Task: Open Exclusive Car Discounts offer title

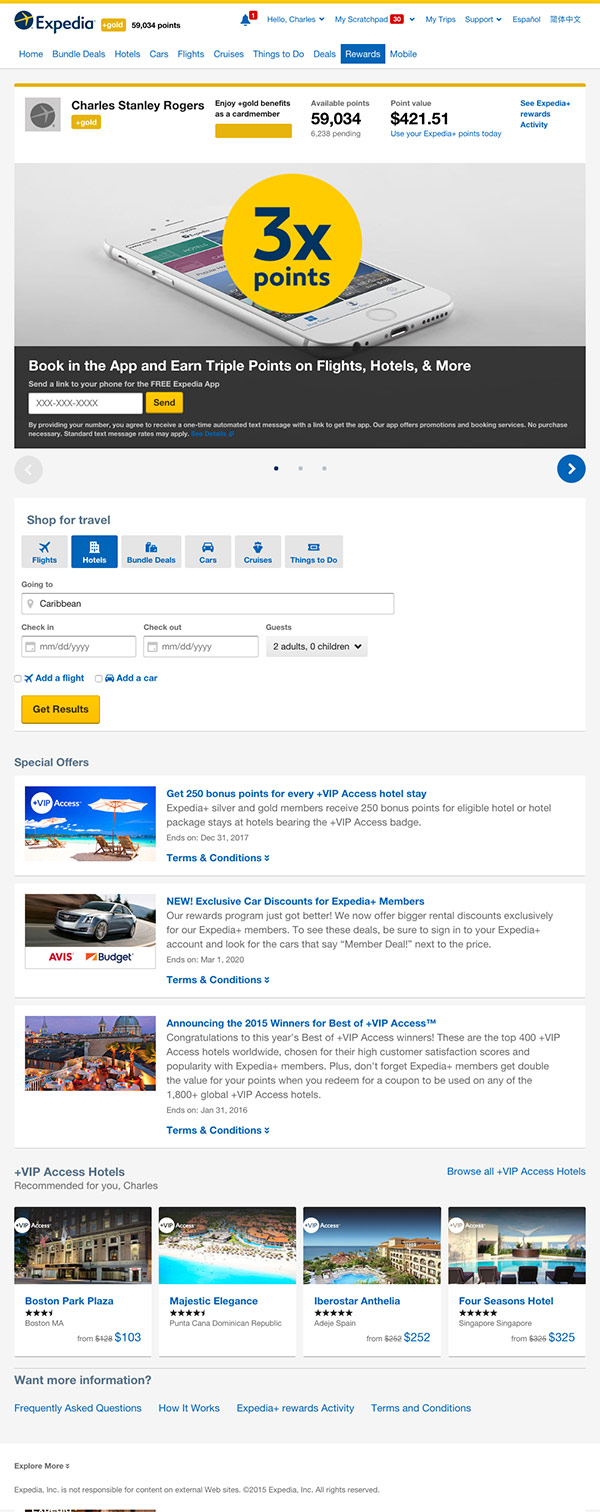Action: [x=295, y=901]
